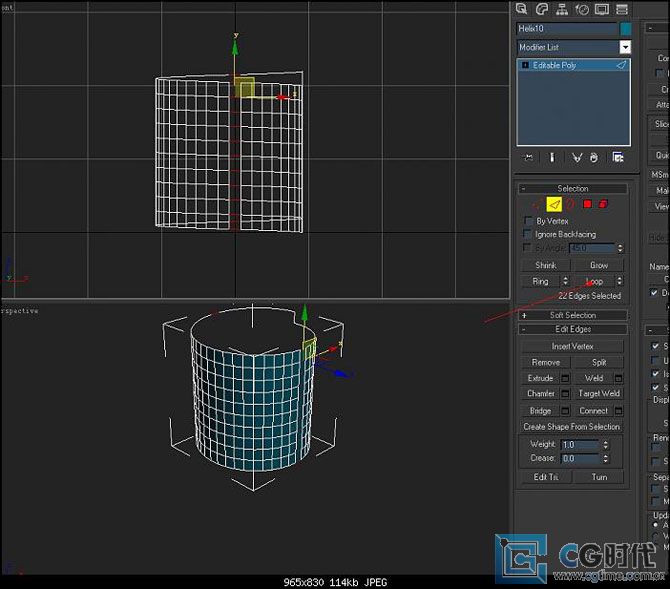
Task: Open Weld settings dialog box icon
Action: [618, 378]
